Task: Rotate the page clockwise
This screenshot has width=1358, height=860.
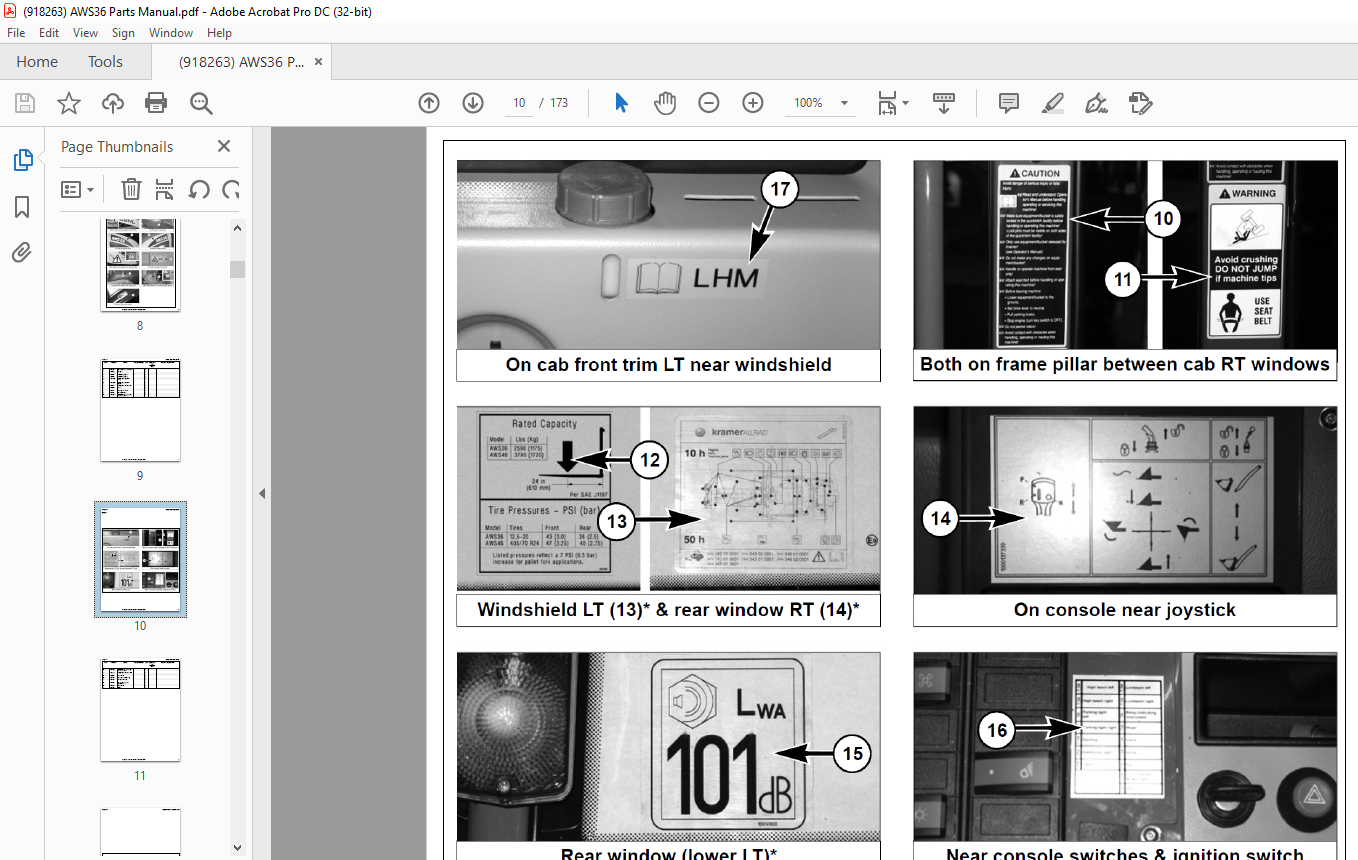Action: tap(231, 189)
